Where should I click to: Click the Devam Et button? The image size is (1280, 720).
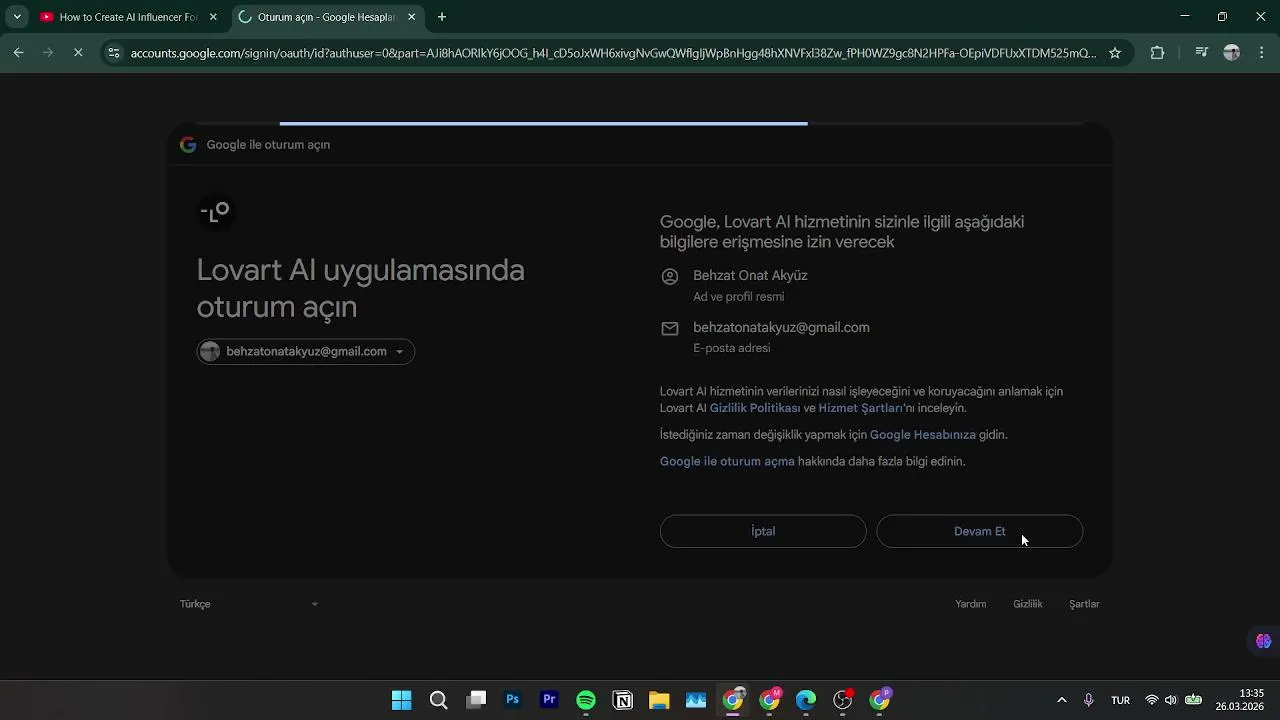click(980, 531)
